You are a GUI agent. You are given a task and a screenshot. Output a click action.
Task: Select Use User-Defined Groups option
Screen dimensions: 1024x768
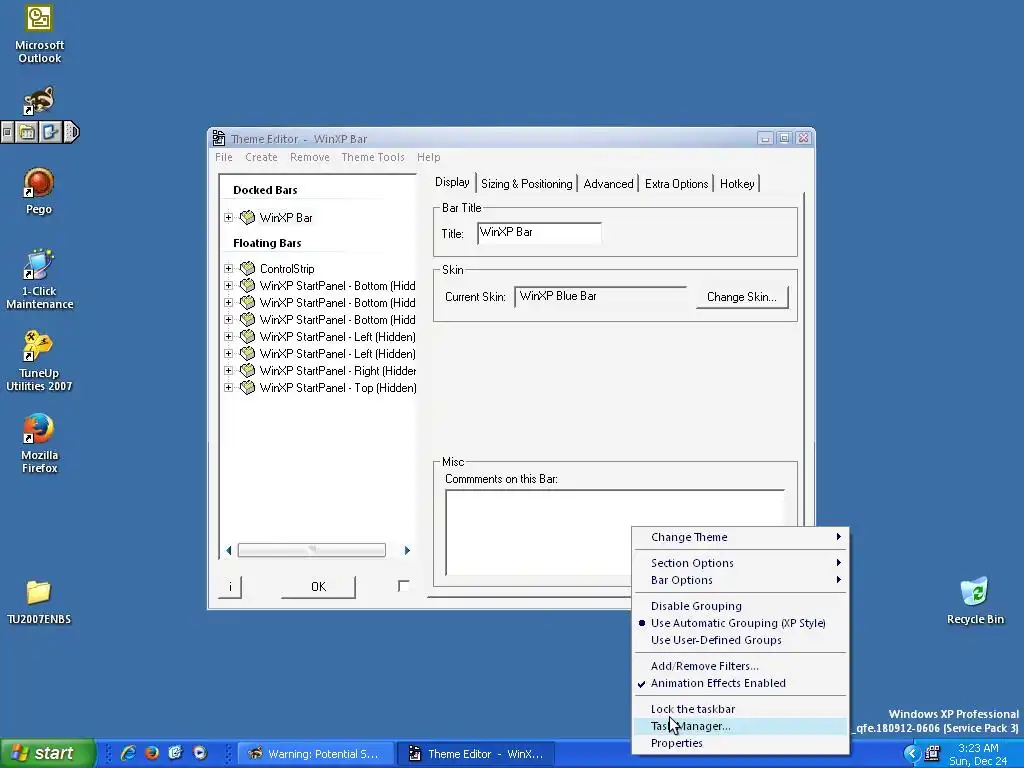click(x=716, y=640)
